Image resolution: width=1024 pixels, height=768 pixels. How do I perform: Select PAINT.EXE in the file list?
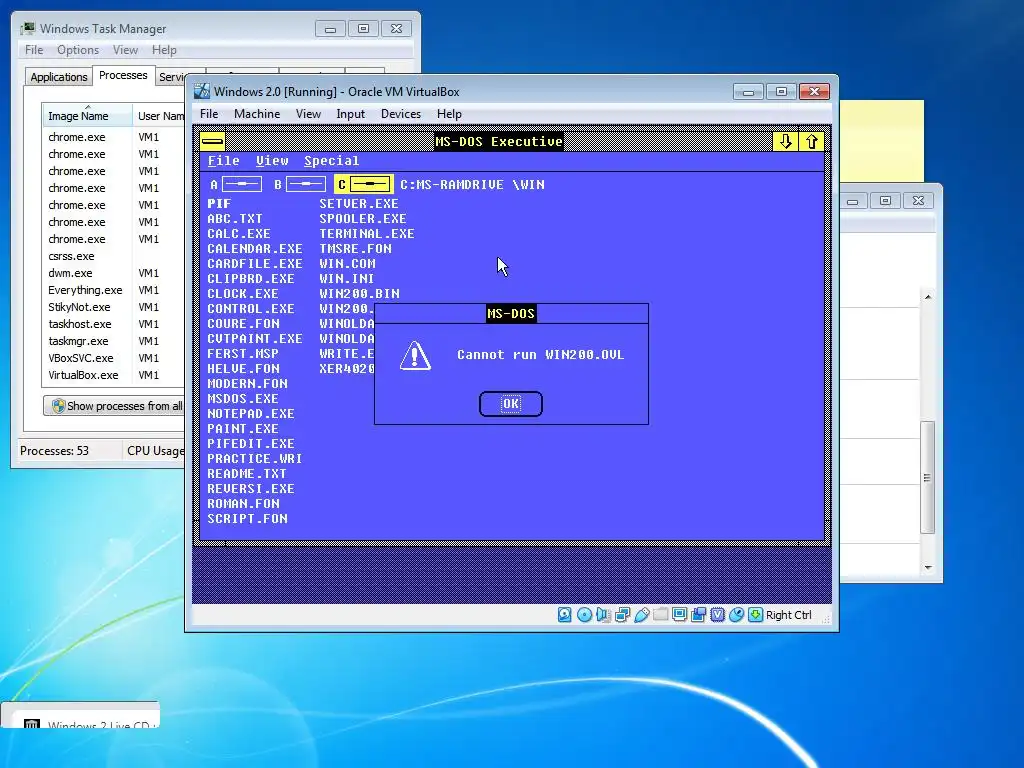243,428
